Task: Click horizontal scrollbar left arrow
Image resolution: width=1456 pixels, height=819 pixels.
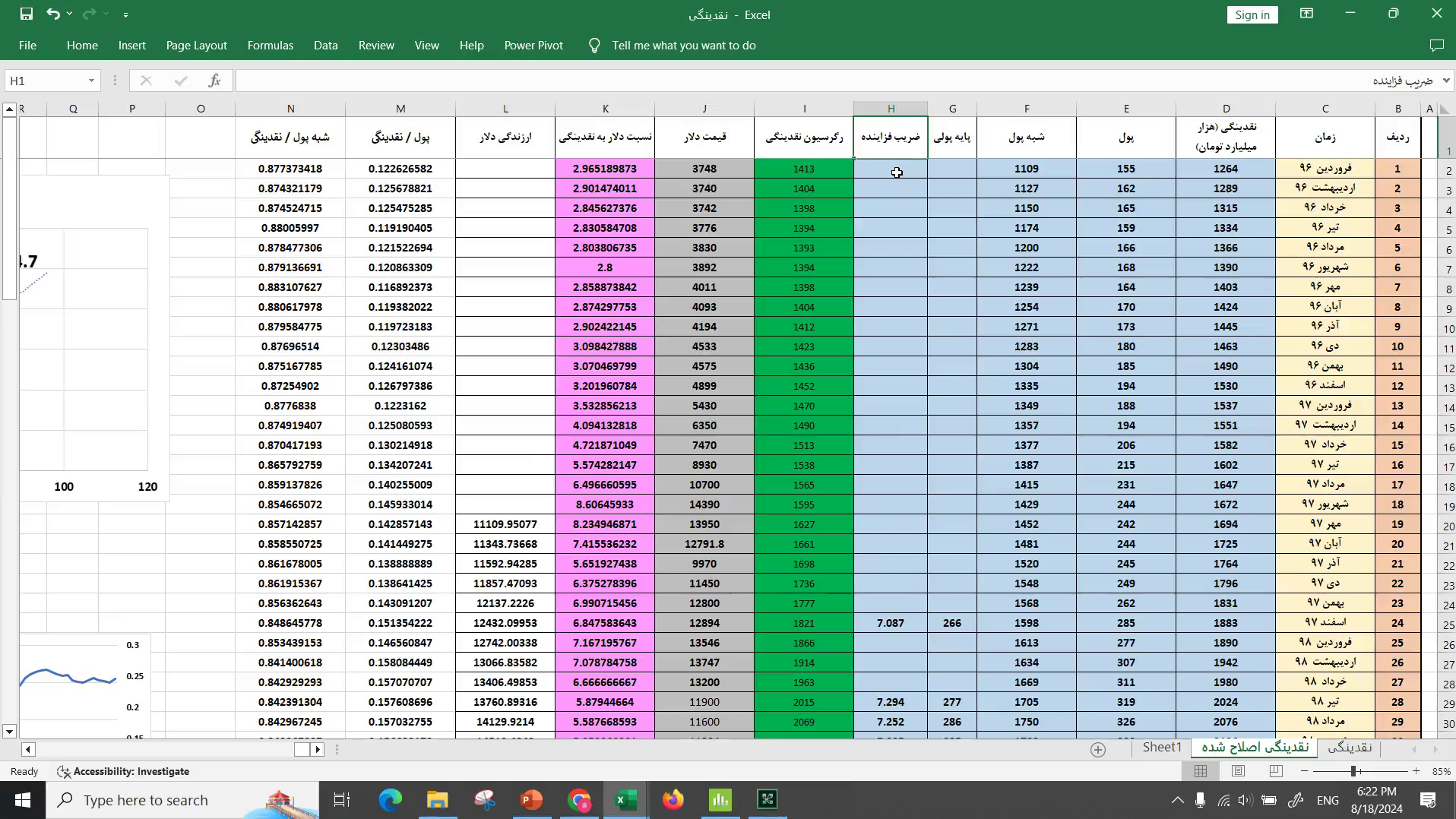Action: [28, 750]
